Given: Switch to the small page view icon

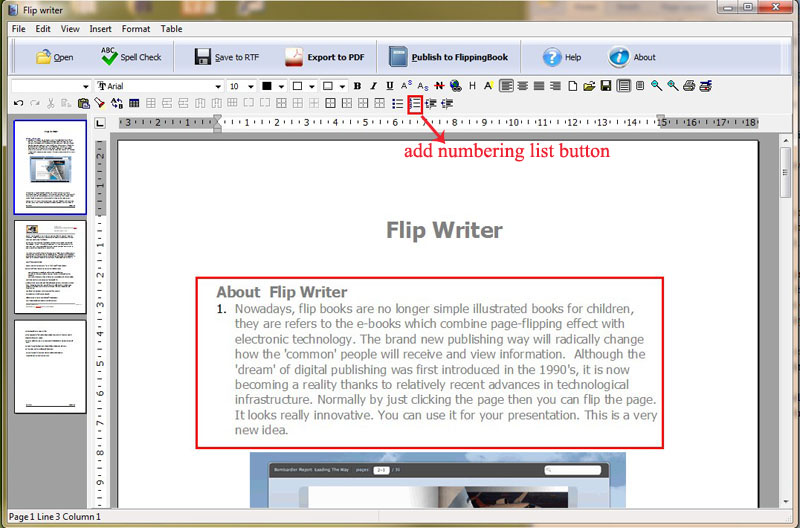Looking at the screenshot, I should [640, 86].
